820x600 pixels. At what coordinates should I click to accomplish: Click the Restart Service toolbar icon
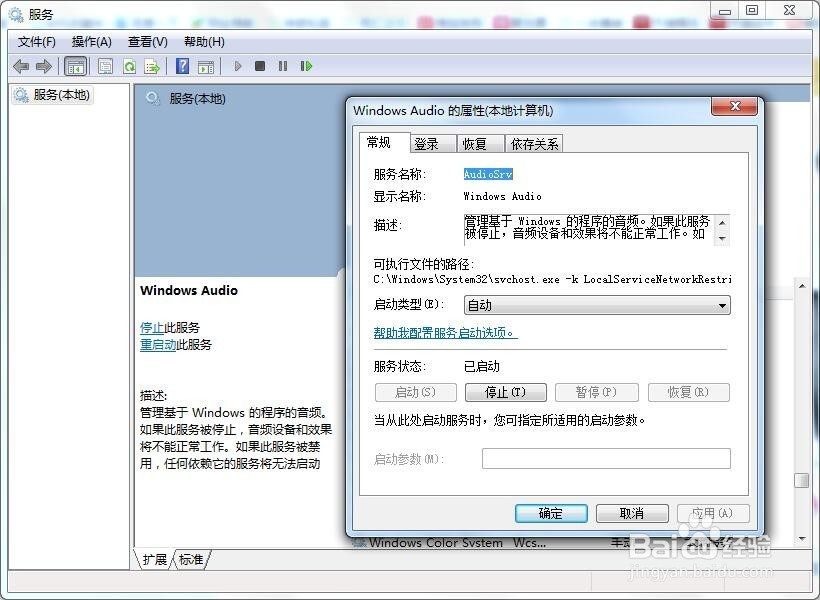click(x=306, y=66)
